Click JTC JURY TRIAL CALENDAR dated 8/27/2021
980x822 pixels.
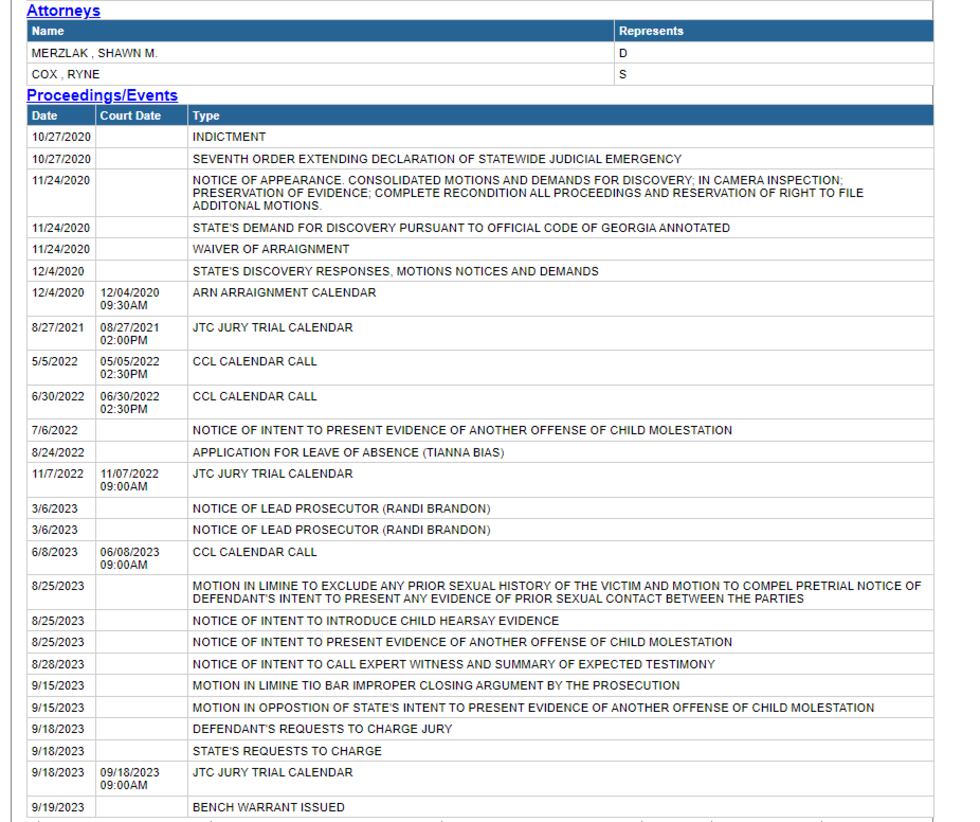(272, 328)
